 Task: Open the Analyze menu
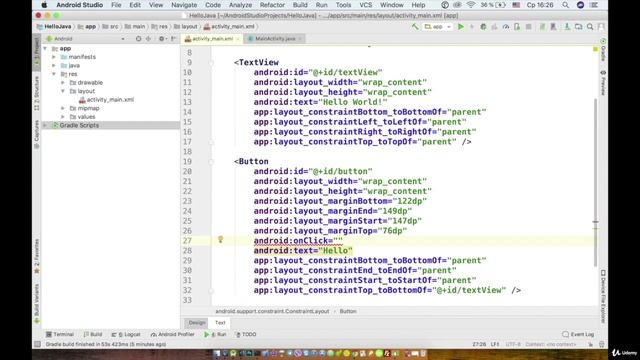pos(240,5)
